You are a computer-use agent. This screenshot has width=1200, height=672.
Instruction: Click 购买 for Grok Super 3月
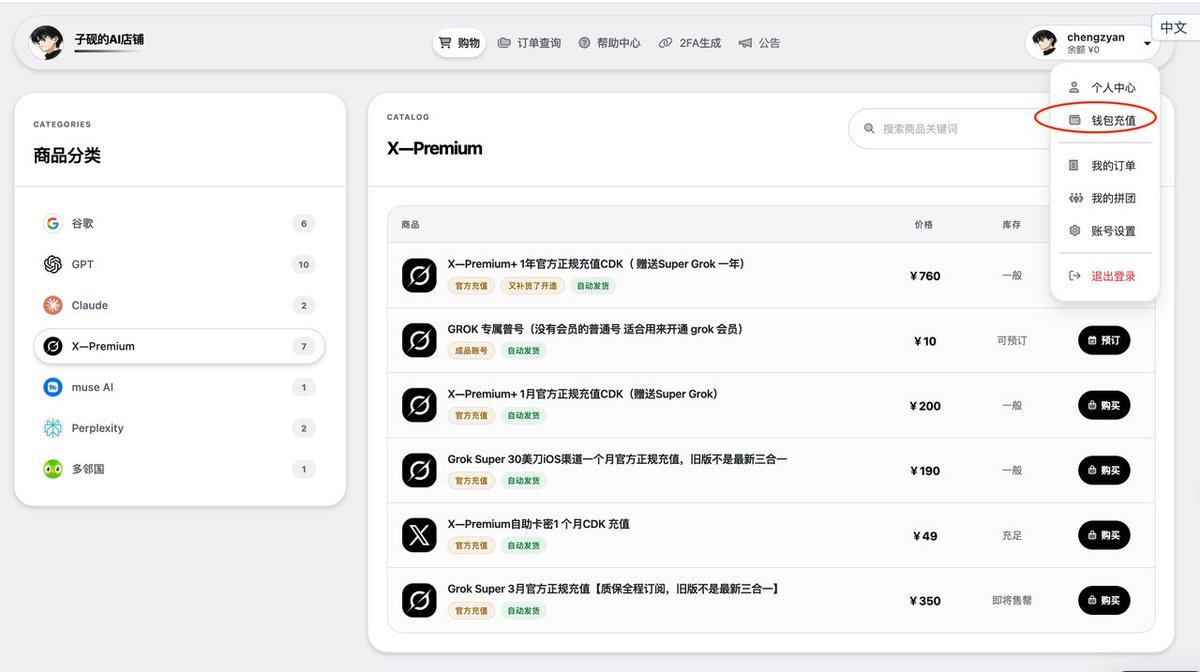(1104, 601)
